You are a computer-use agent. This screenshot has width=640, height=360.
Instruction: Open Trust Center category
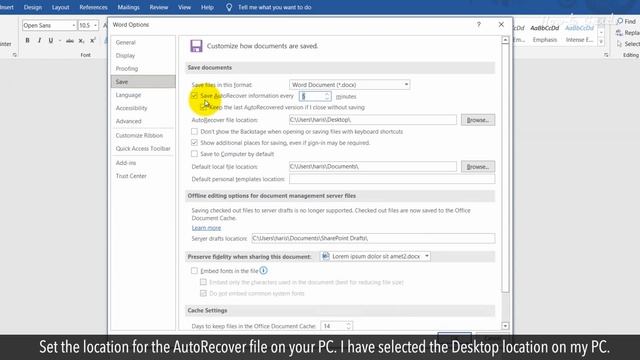pos(131,176)
